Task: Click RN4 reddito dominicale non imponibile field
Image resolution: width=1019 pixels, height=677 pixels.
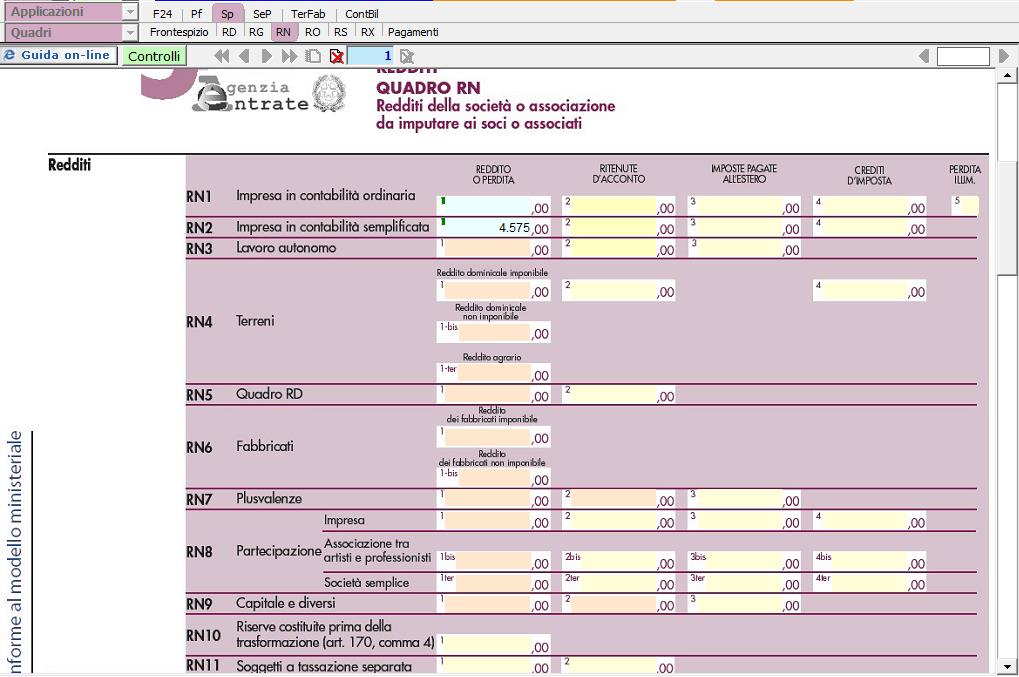Action: tap(493, 332)
